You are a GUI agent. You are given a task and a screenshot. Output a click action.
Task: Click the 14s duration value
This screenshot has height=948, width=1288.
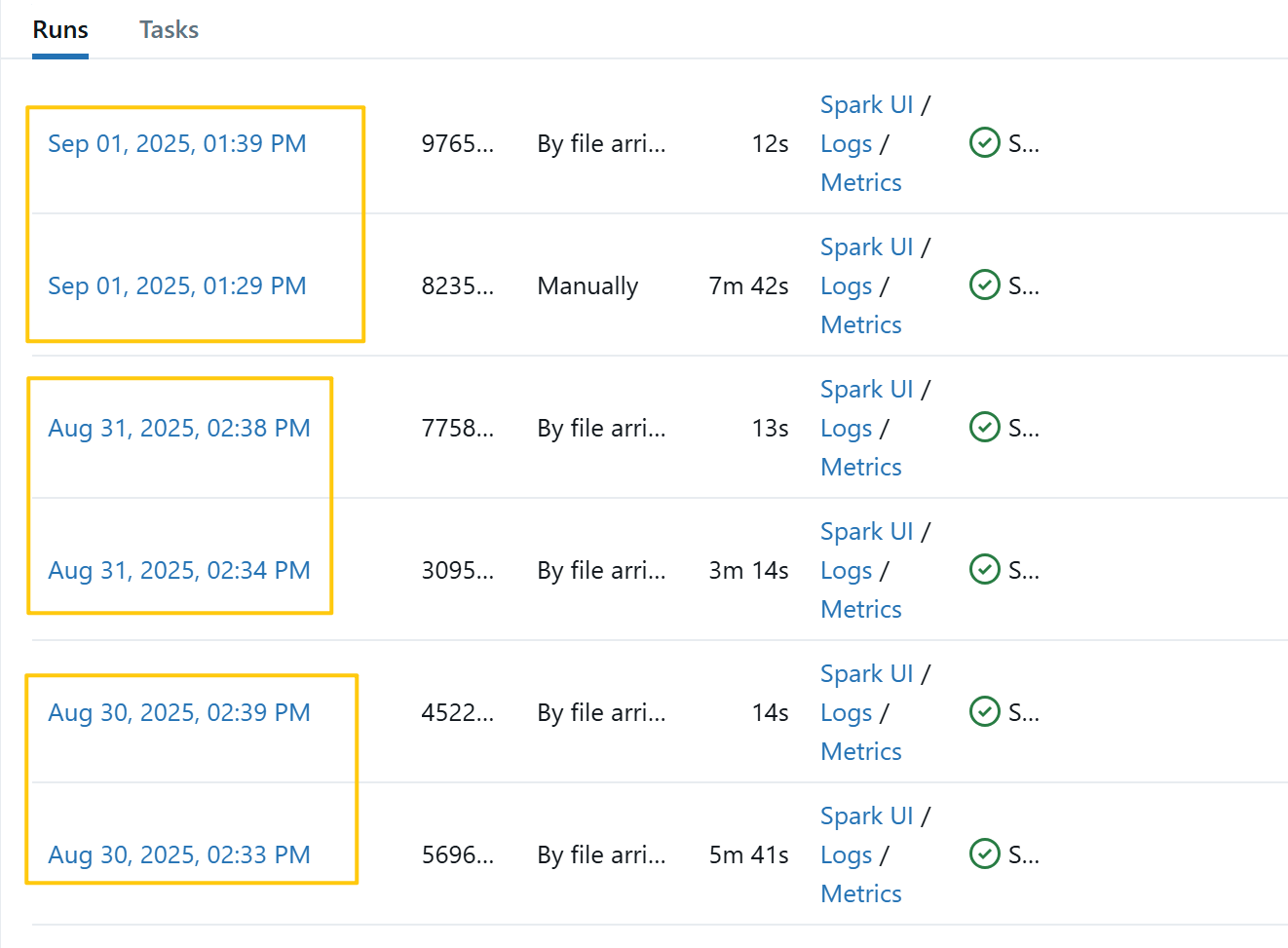pyautogui.click(x=770, y=712)
